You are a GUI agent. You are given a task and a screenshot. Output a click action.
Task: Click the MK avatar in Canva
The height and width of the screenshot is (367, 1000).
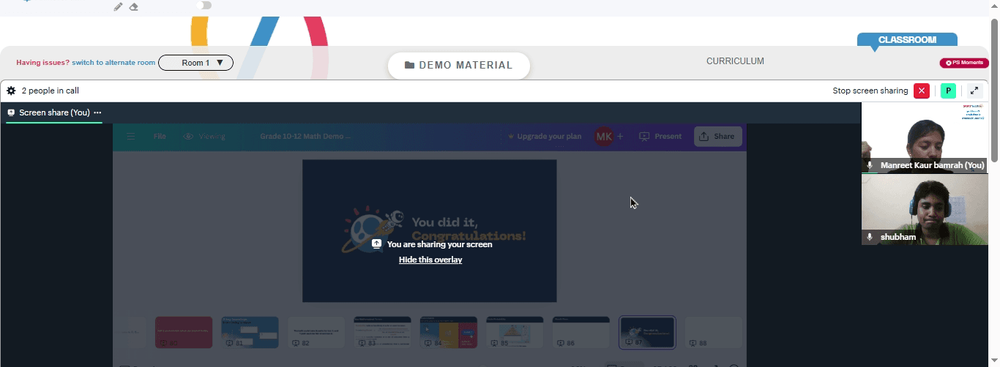coord(603,137)
